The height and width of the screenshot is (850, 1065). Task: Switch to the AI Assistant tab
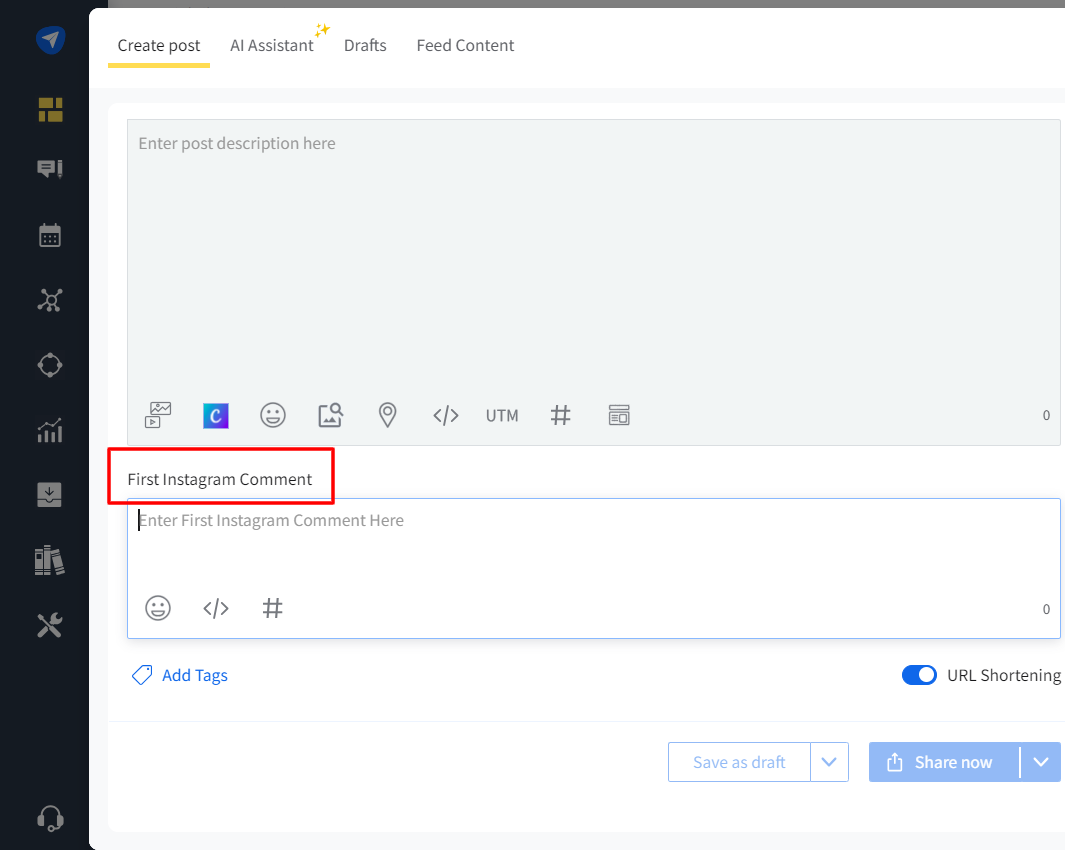[272, 46]
